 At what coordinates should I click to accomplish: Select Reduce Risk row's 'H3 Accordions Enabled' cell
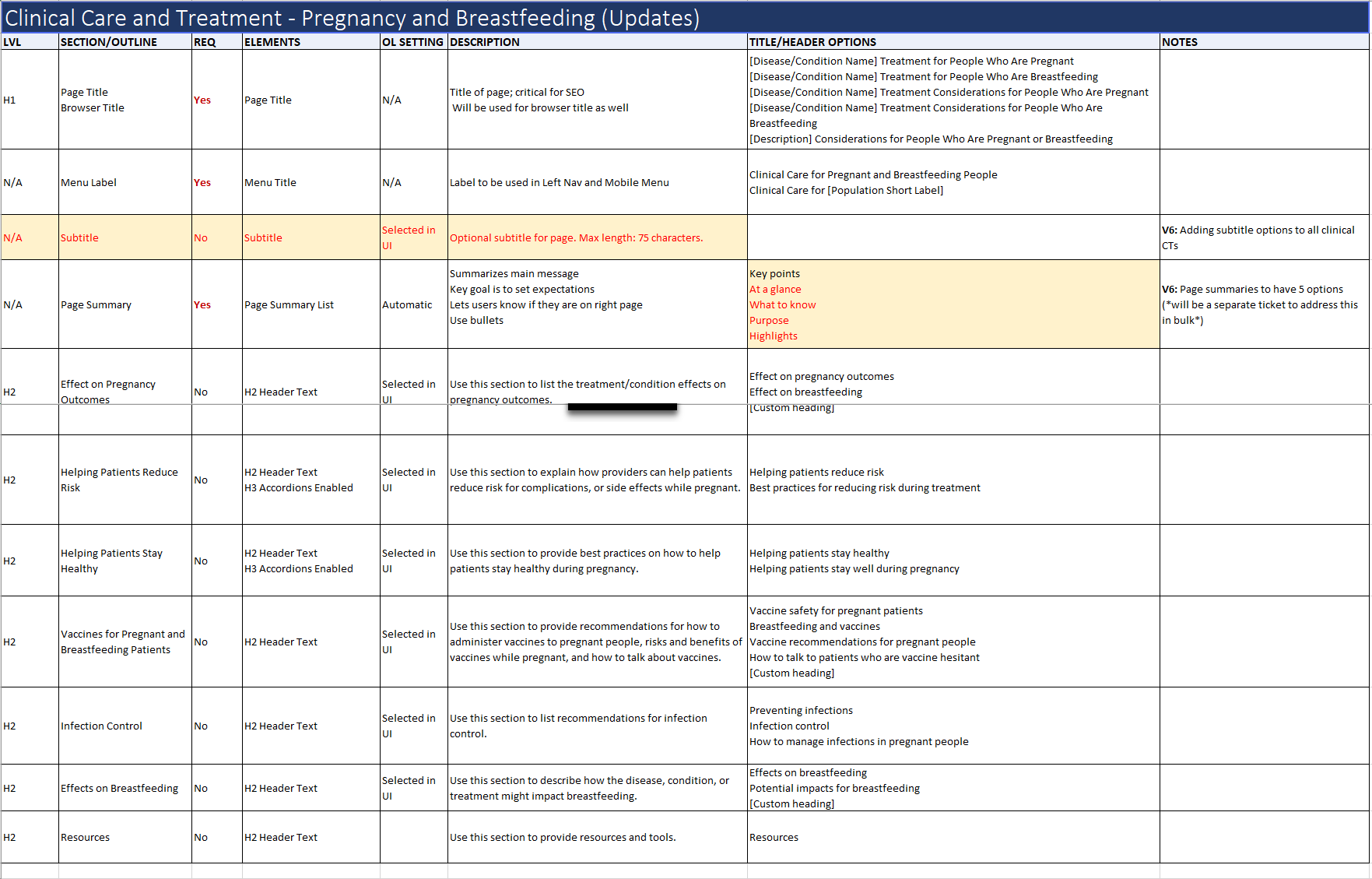pyautogui.click(x=311, y=480)
